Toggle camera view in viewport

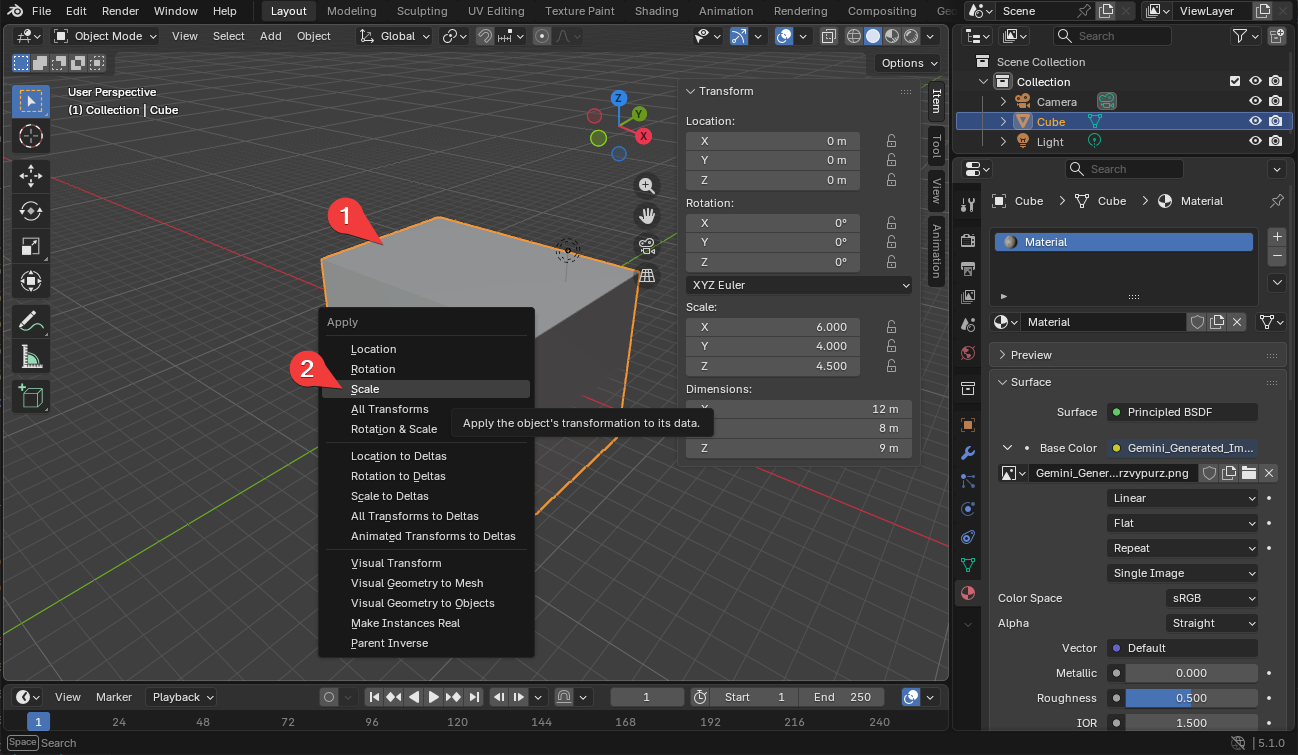pyautogui.click(x=647, y=246)
